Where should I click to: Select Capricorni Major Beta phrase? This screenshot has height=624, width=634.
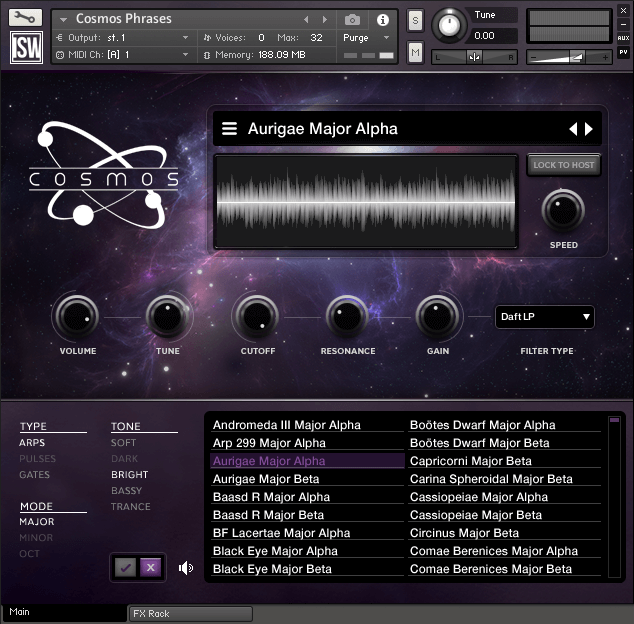tap(505, 461)
